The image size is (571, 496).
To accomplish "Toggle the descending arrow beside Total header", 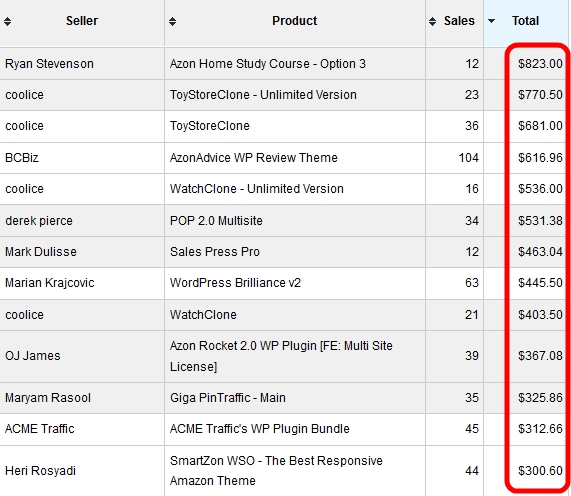I will pos(491,21).
